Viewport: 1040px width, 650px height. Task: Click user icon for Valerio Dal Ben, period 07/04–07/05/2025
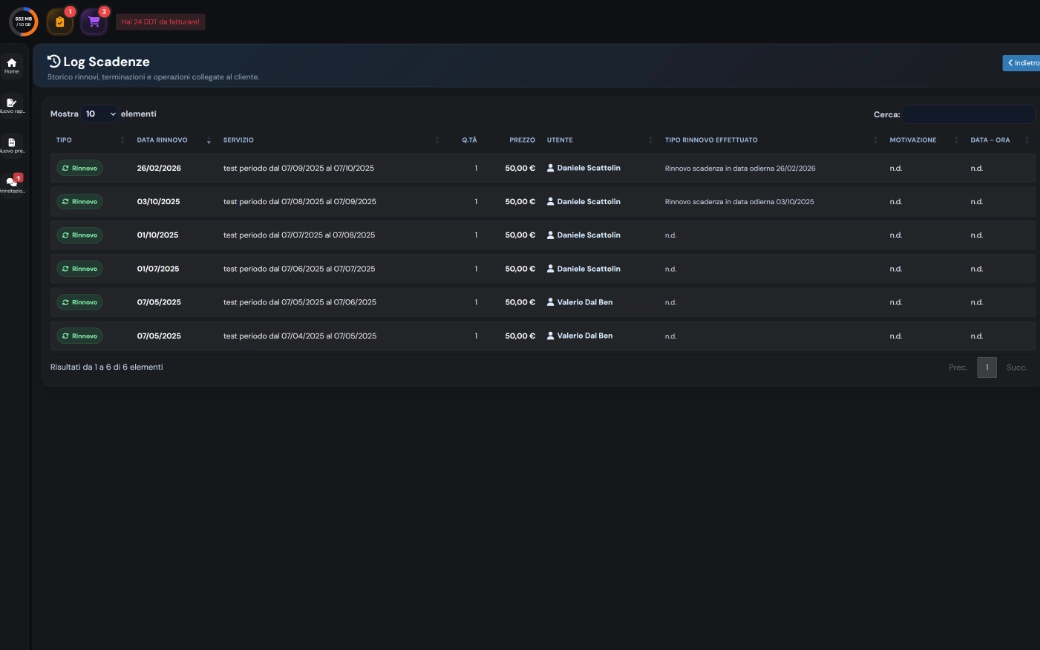coord(550,336)
